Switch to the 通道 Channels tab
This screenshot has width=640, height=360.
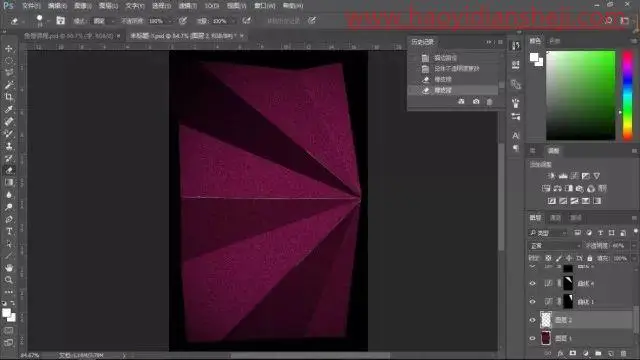(556, 218)
